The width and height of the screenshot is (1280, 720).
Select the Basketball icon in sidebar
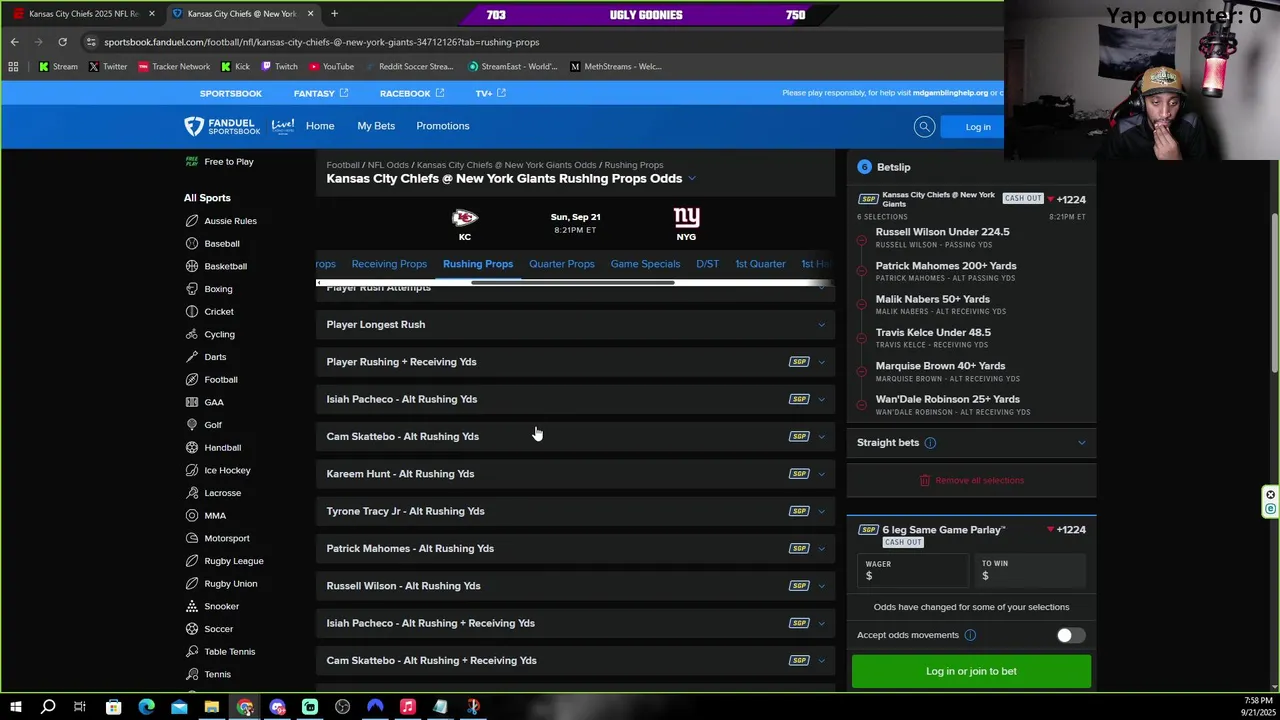(191, 266)
